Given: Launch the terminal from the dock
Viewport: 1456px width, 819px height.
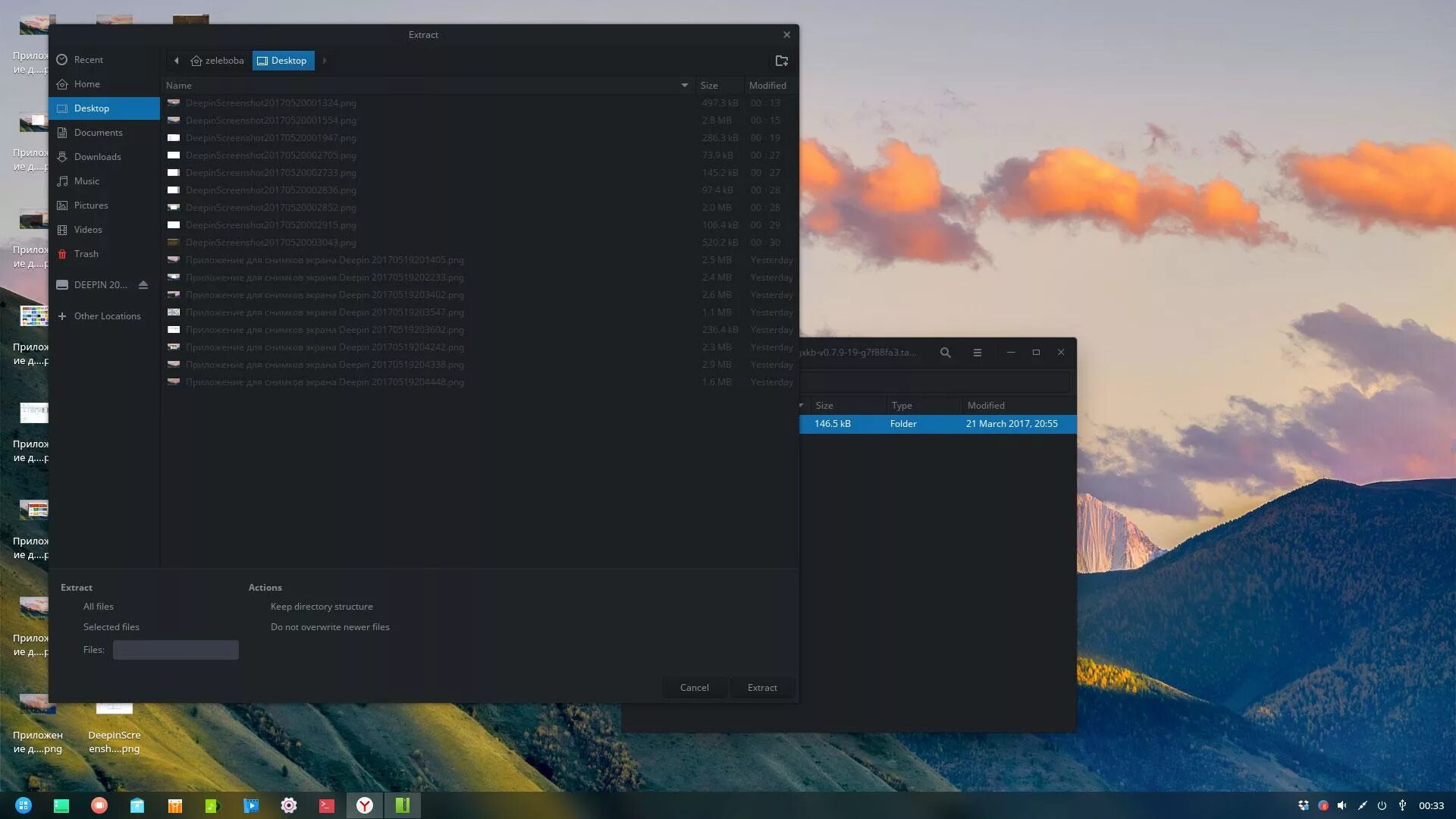Looking at the screenshot, I should click(327, 805).
